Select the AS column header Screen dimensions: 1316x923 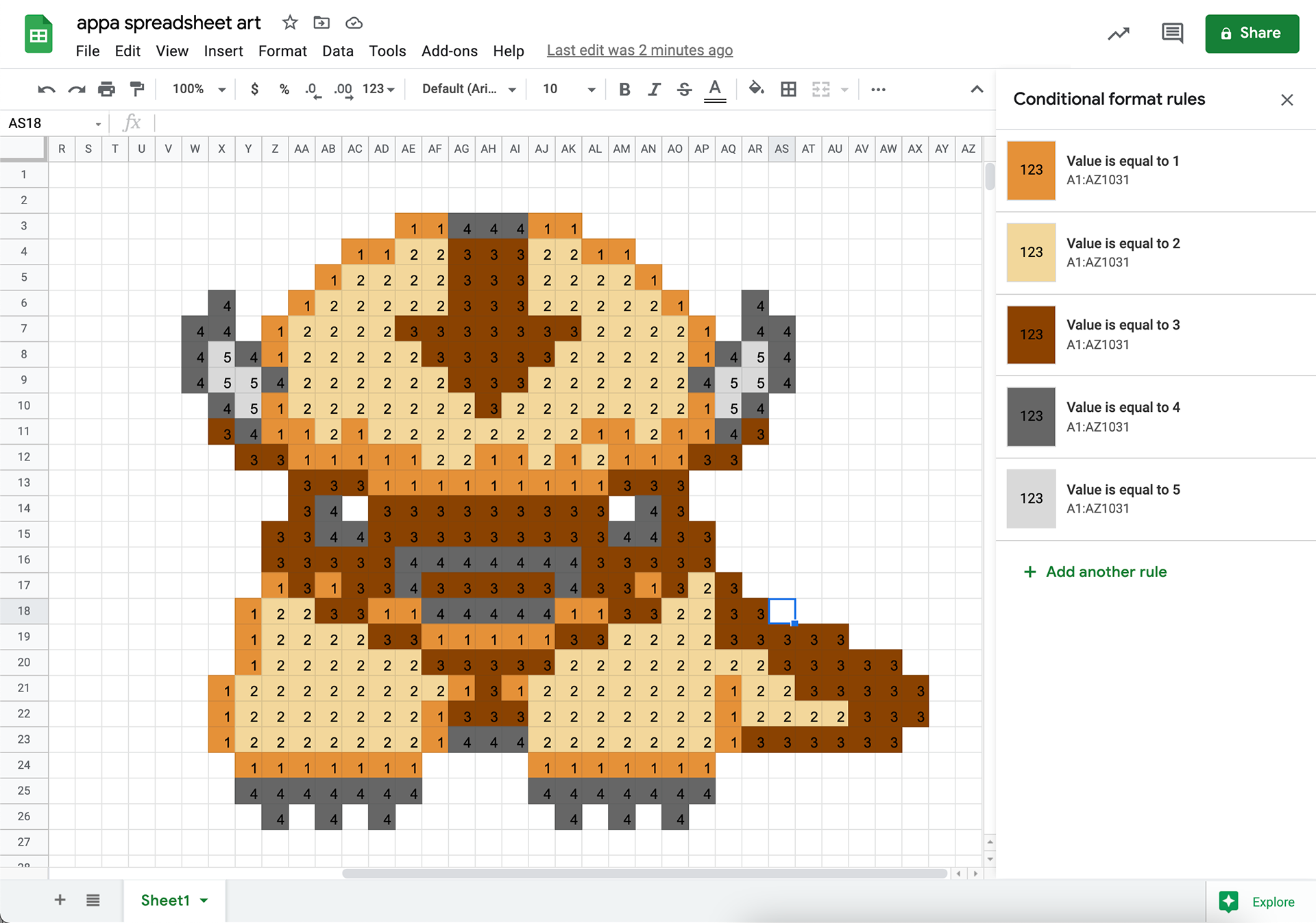tap(781, 149)
